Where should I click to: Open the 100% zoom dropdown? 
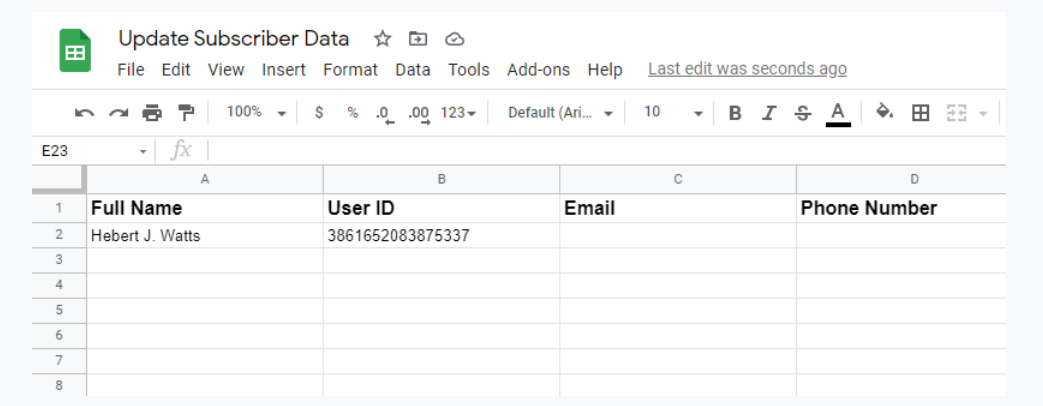point(256,113)
